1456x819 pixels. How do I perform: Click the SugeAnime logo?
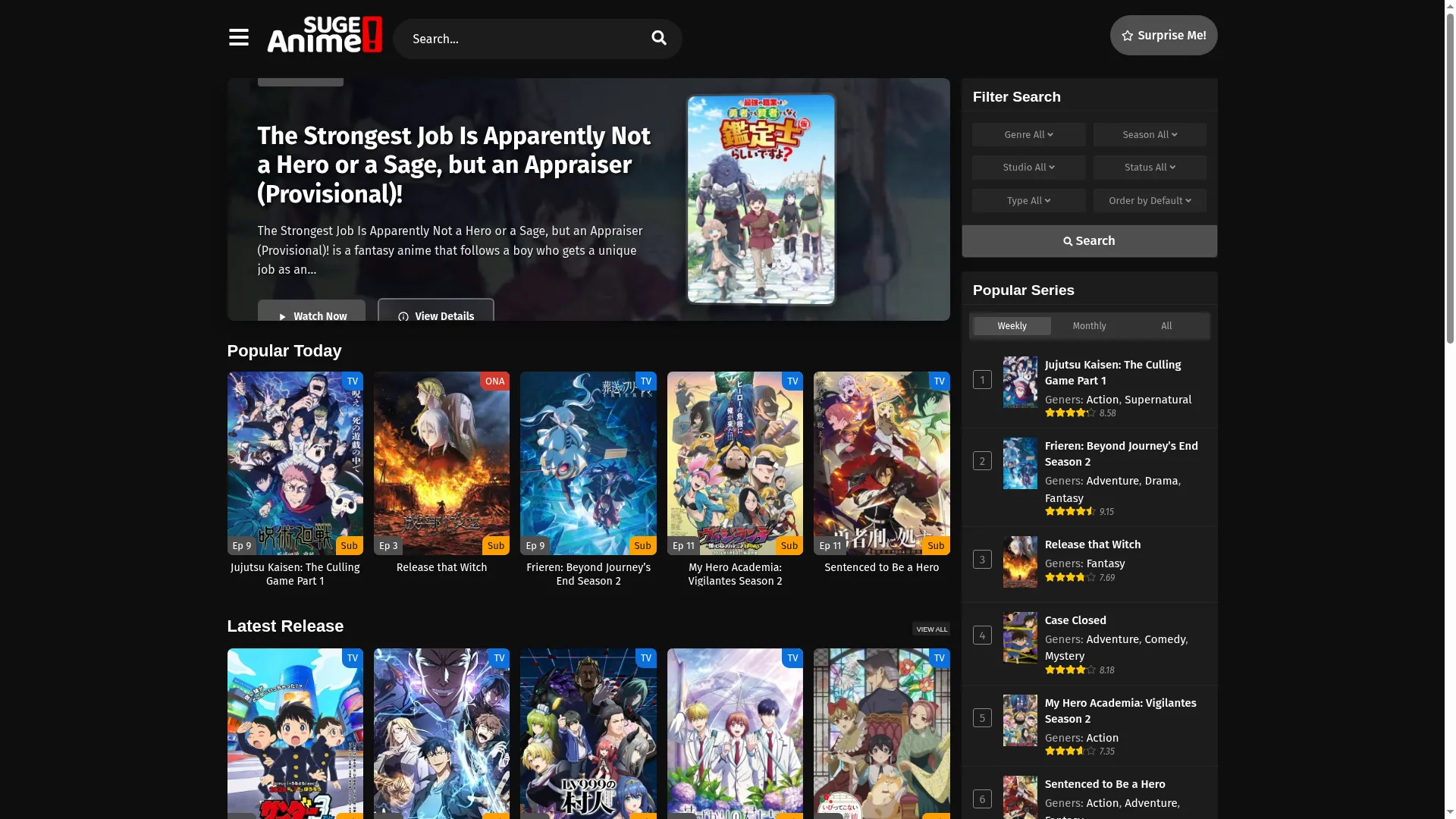click(325, 35)
